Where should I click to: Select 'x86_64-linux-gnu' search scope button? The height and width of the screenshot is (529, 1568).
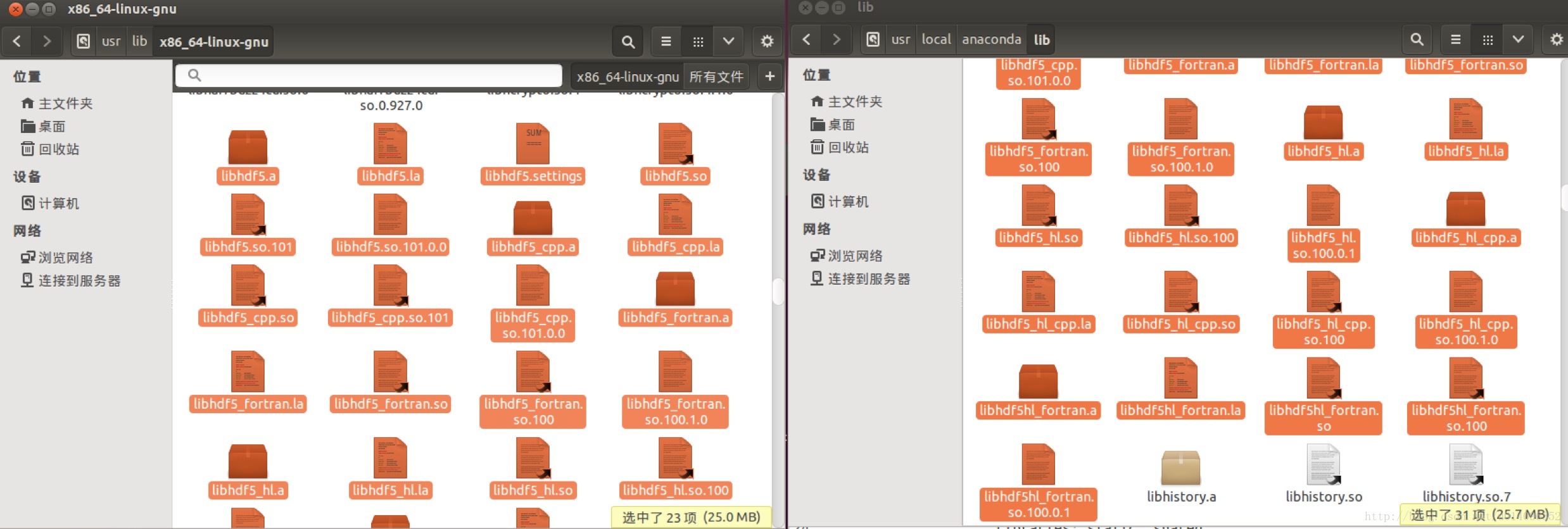coord(627,77)
